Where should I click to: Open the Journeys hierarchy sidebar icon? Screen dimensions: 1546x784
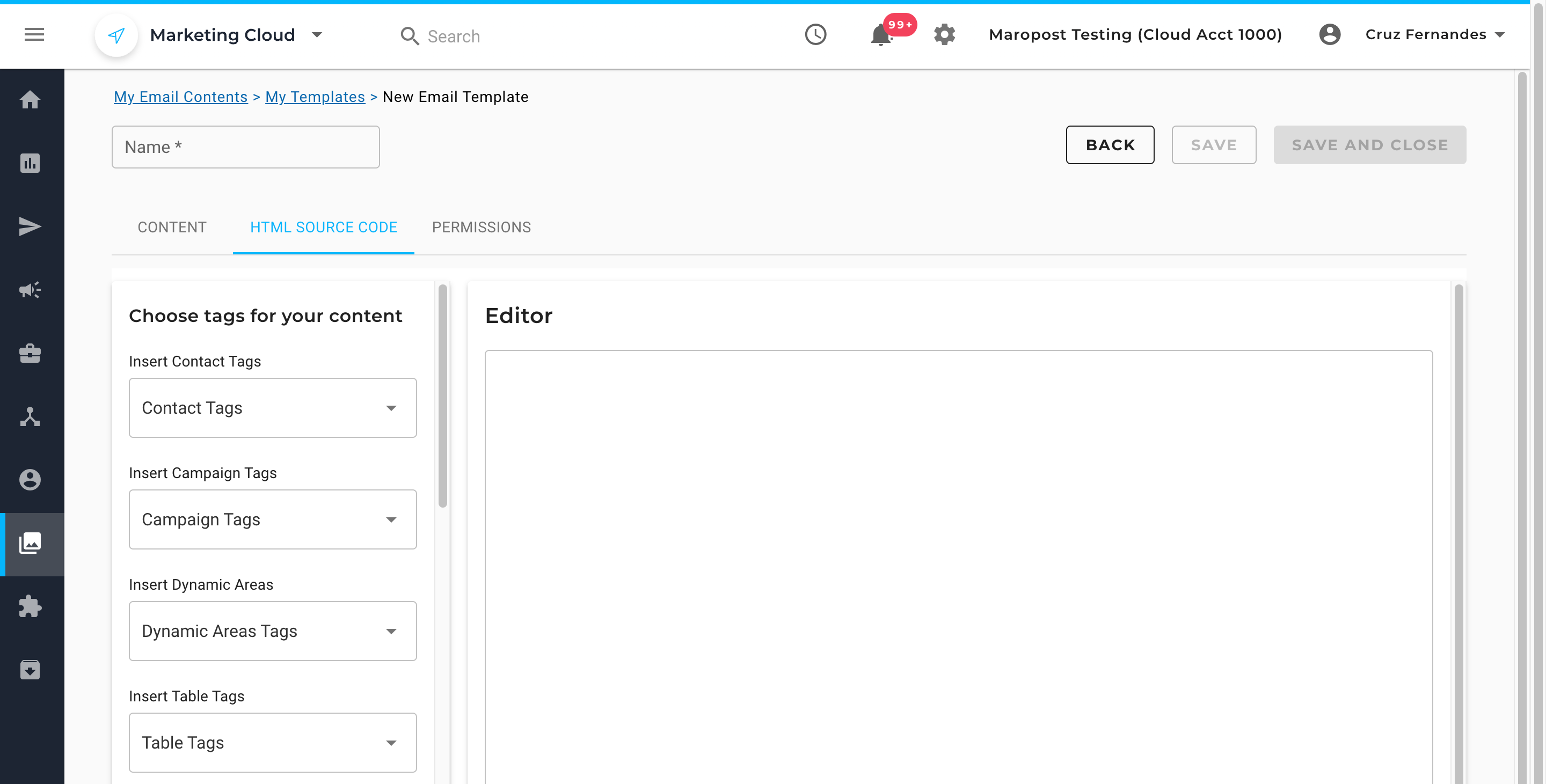30,417
